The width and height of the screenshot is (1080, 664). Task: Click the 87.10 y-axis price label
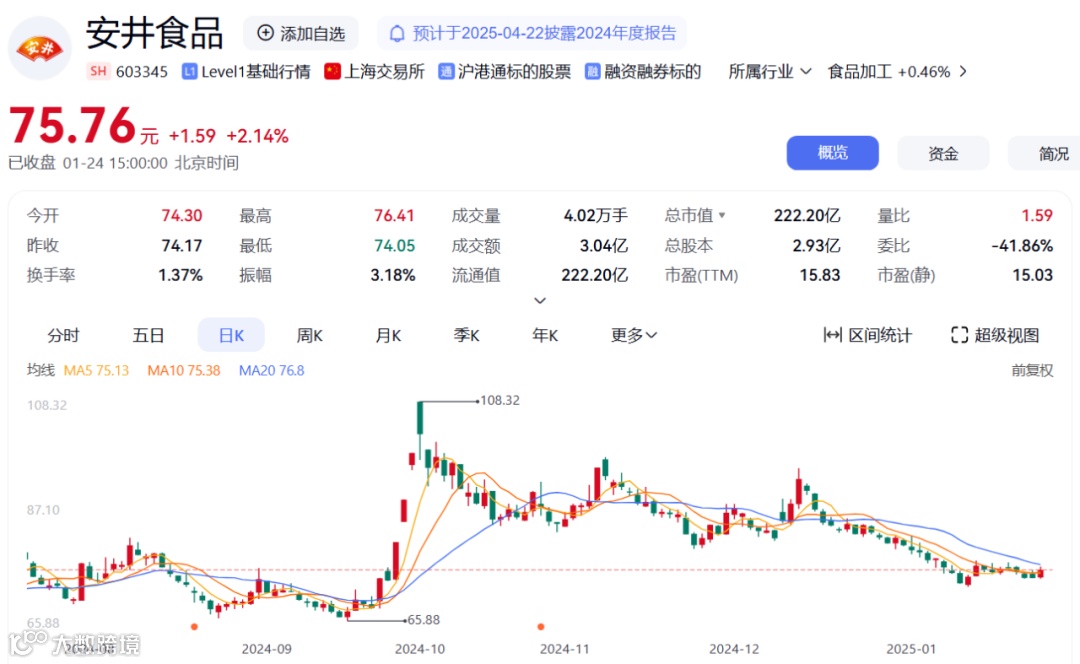43,510
